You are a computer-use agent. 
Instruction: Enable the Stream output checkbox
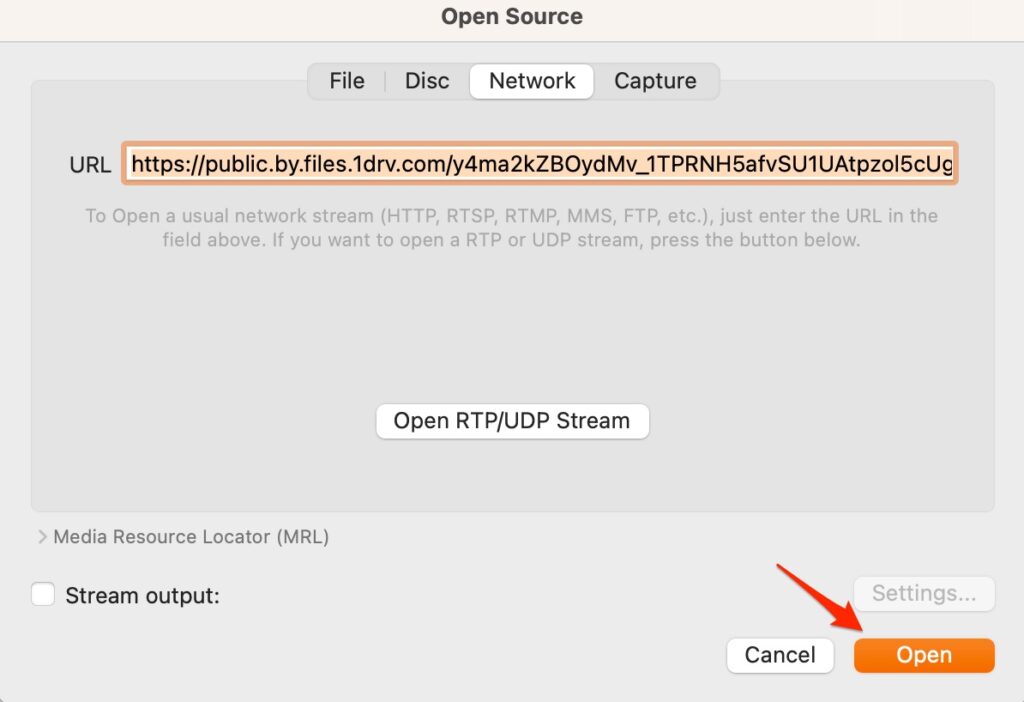(x=42, y=594)
